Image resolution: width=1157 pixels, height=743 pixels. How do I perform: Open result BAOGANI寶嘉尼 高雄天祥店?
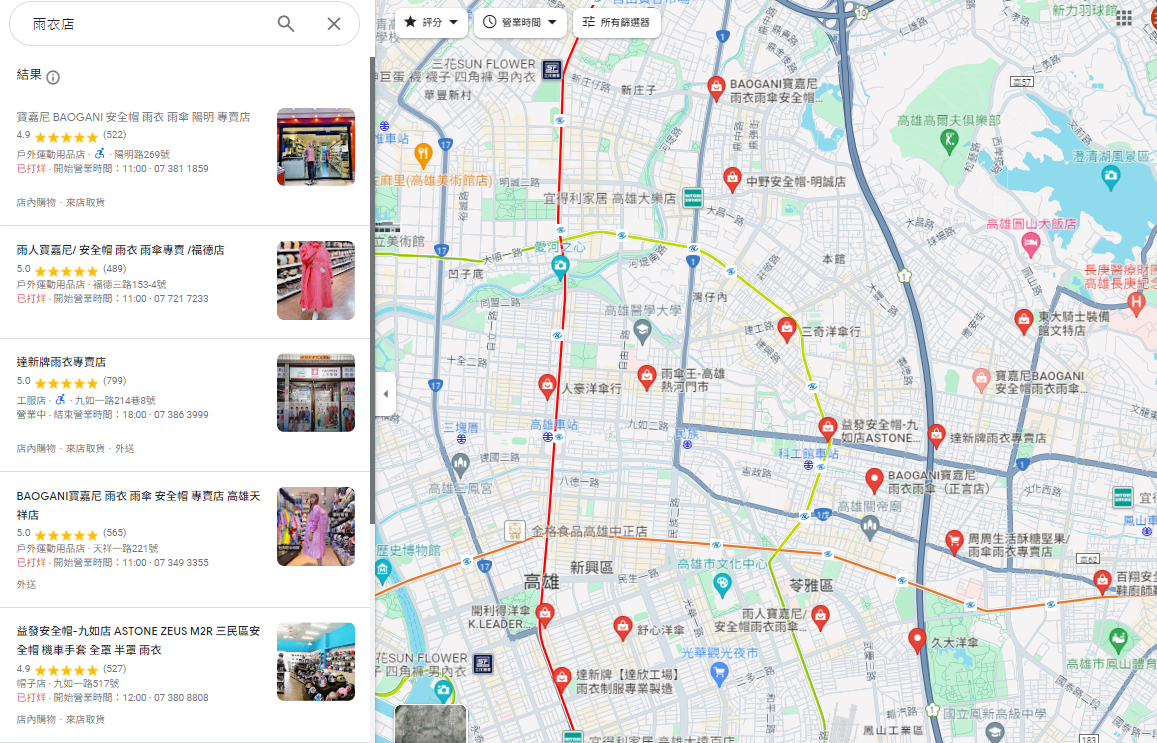click(184, 539)
